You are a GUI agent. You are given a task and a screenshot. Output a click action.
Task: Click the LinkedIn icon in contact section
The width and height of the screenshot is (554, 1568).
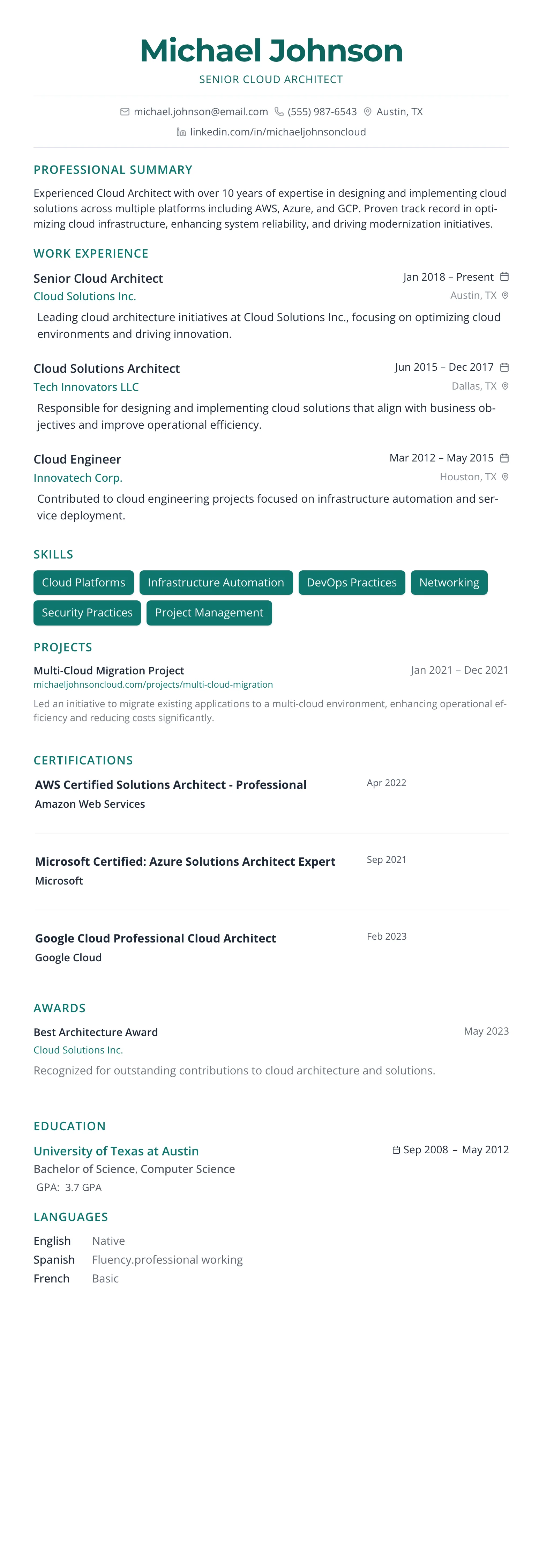pyautogui.click(x=181, y=132)
